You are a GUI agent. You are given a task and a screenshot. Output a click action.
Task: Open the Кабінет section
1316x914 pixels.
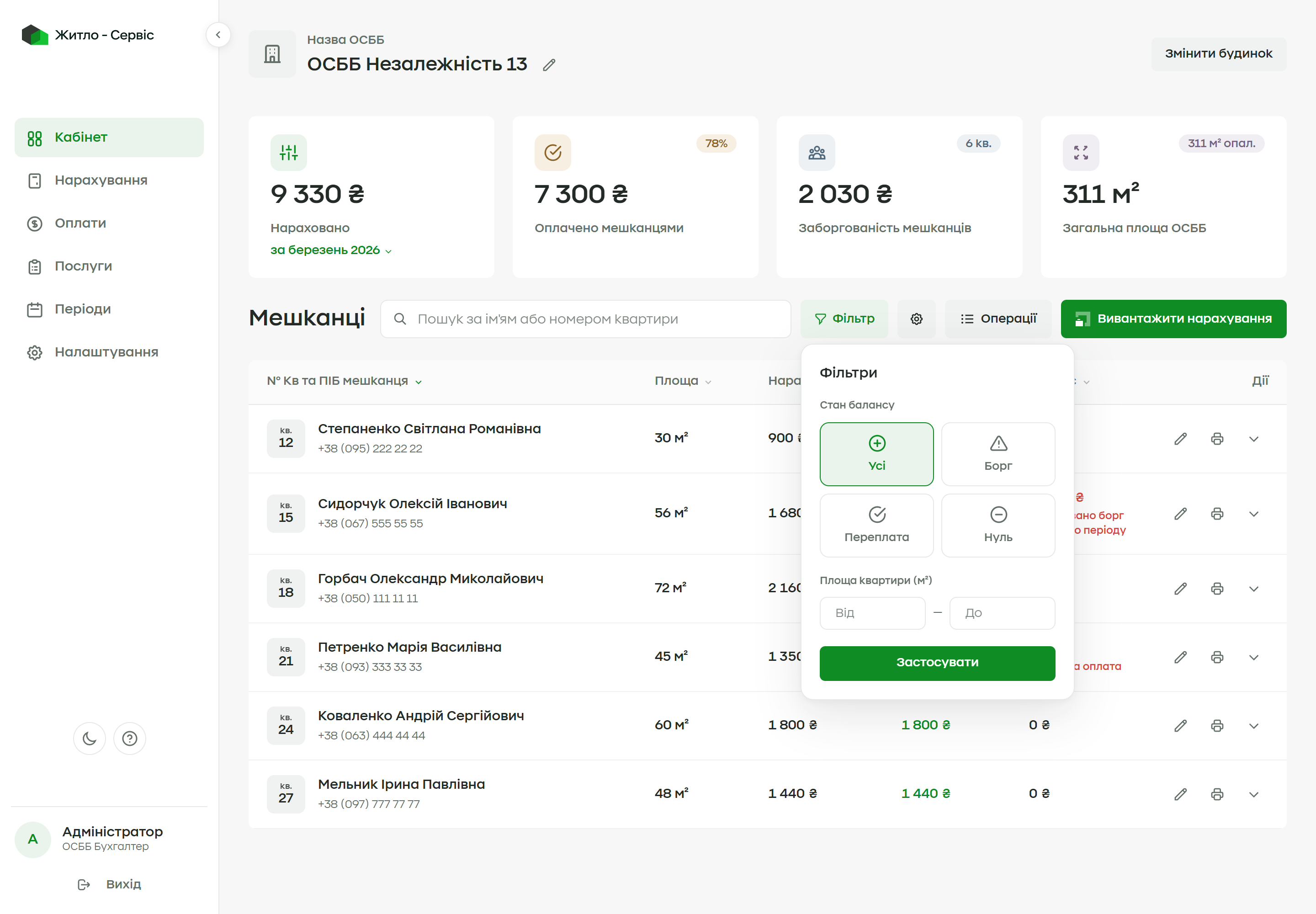[x=109, y=138]
